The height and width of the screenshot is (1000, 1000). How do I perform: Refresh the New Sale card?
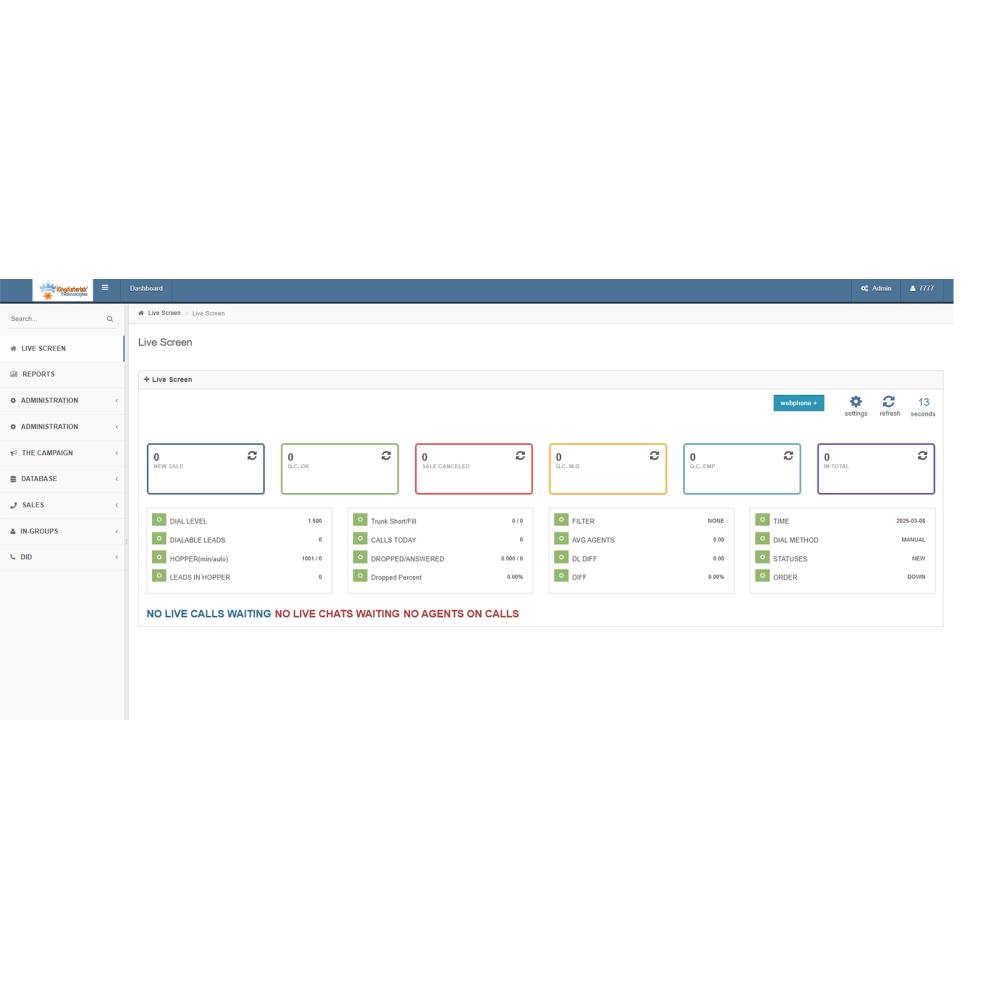tap(252, 456)
